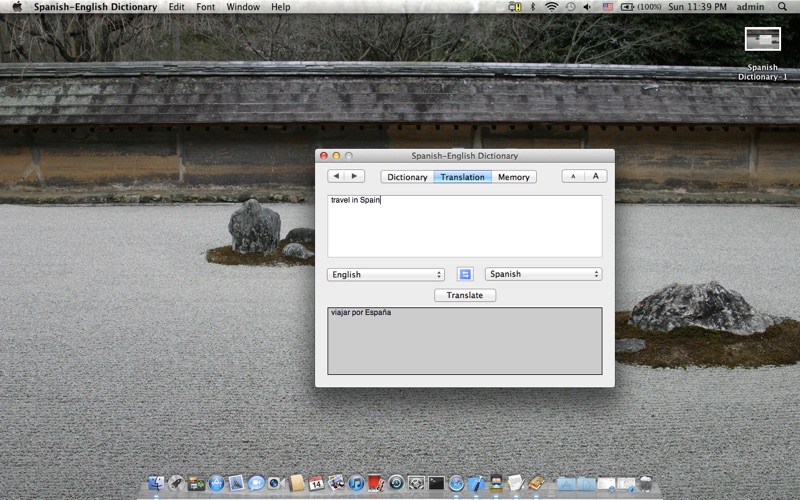Close the Spanish-English Dictionary window
This screenshot has width=800, height=500.
[323, 156]
